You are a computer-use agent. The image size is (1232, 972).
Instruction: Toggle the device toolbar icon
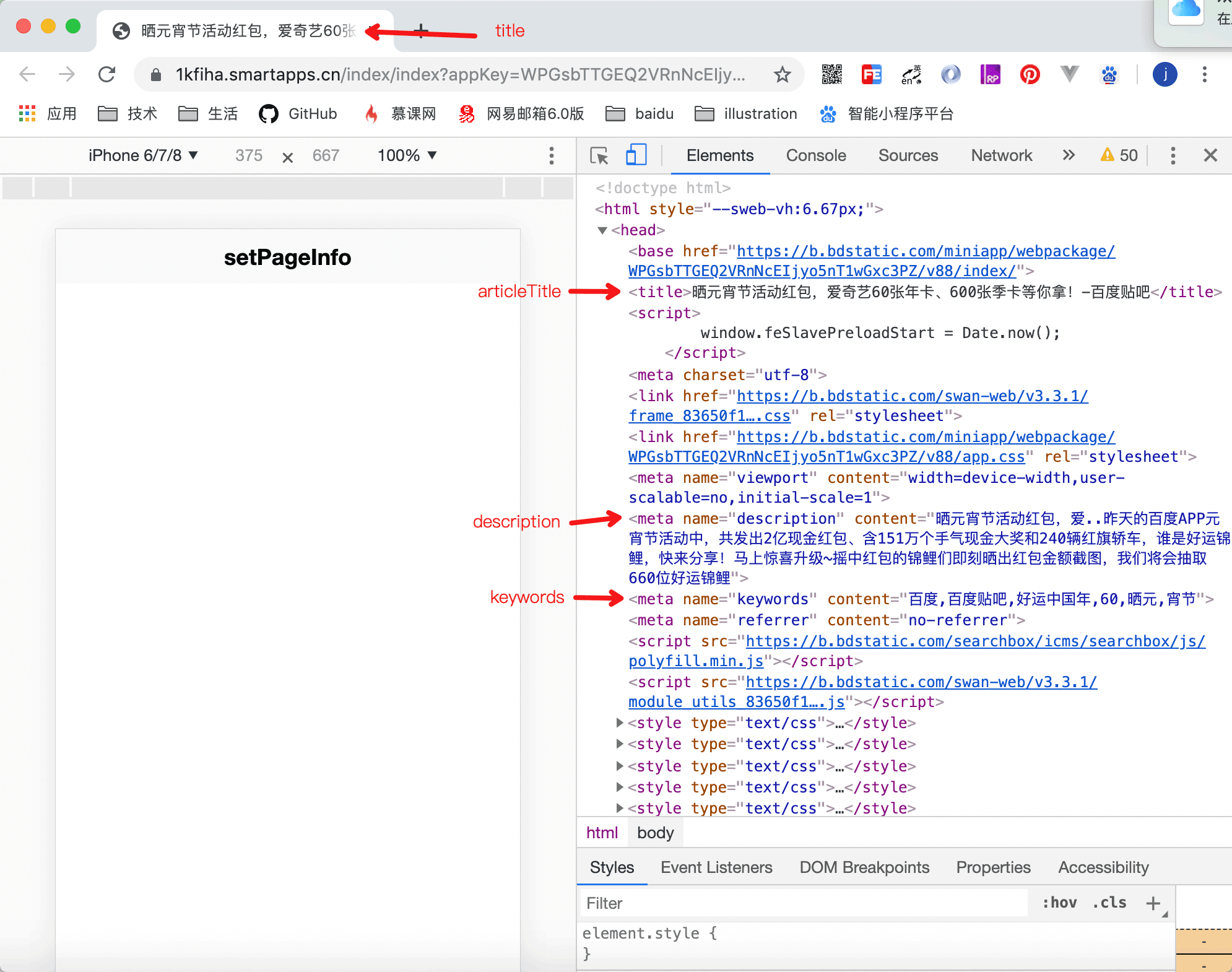[x=636, y=155]
